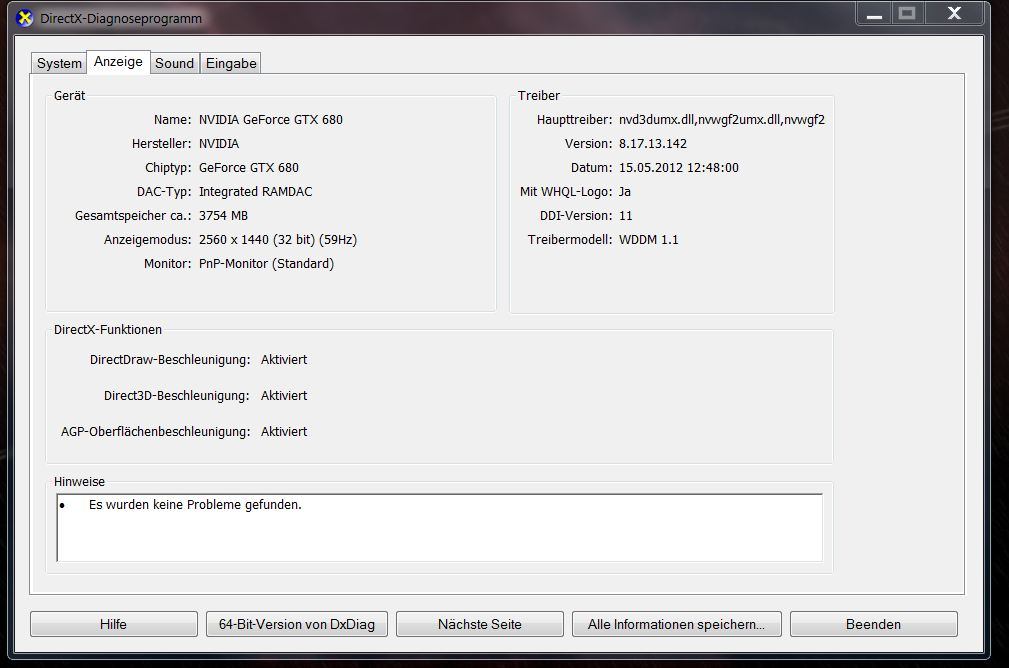
Task: Click the Anzeigemodus '2560 x 1440 (32 bit) (59Hz)'
Action: tap(277, 239)
